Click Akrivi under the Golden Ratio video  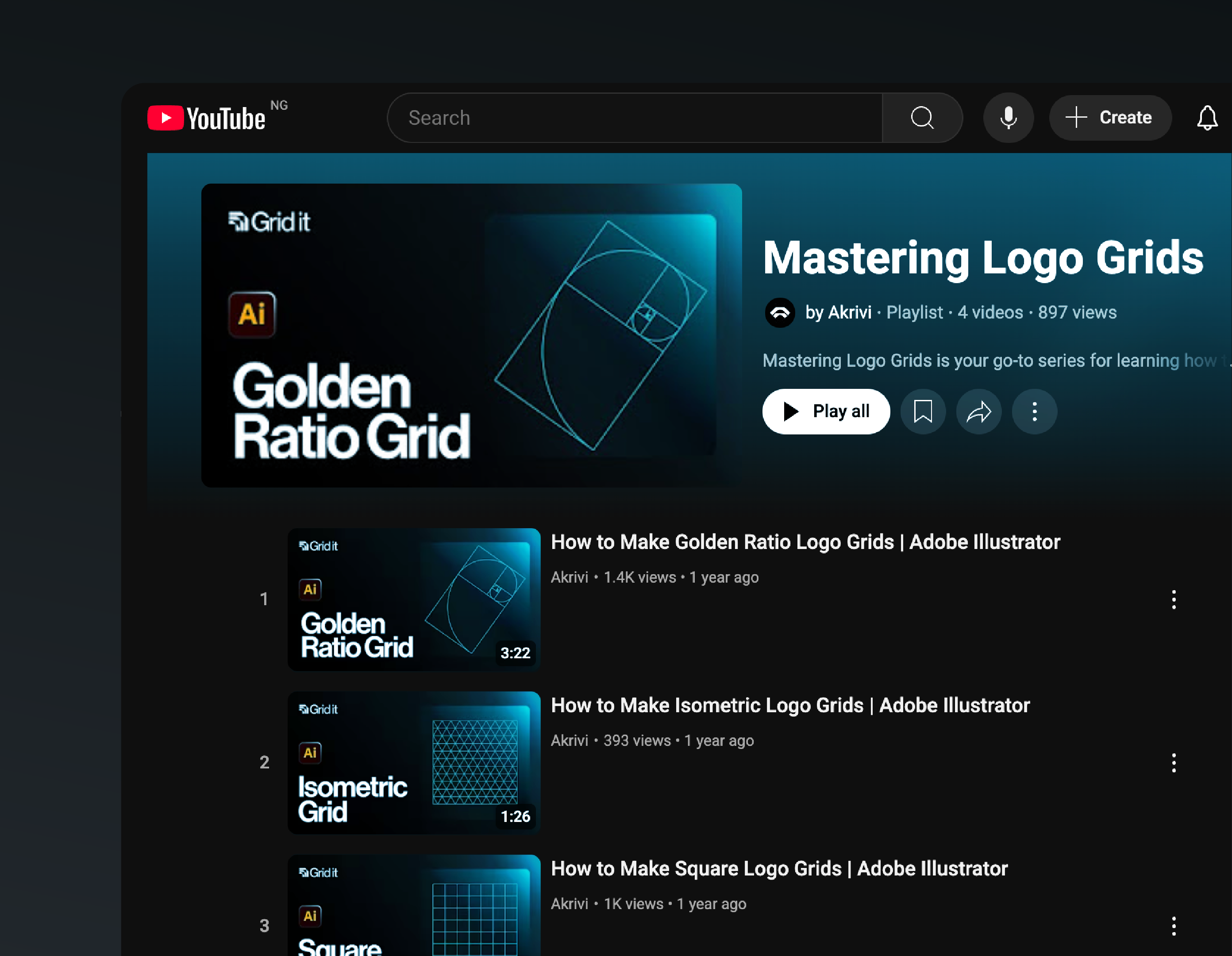click(569, 578)
